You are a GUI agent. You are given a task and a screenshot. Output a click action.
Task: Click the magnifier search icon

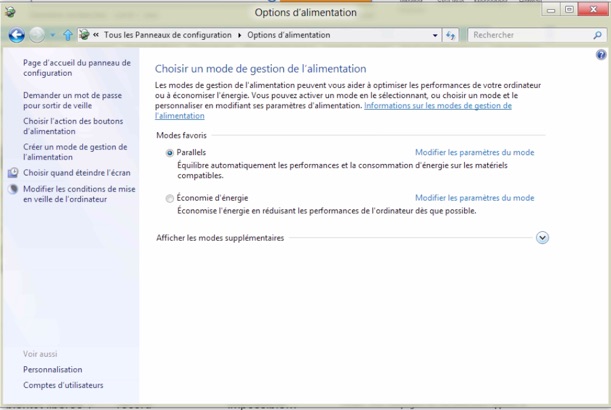tap(597, 35)
